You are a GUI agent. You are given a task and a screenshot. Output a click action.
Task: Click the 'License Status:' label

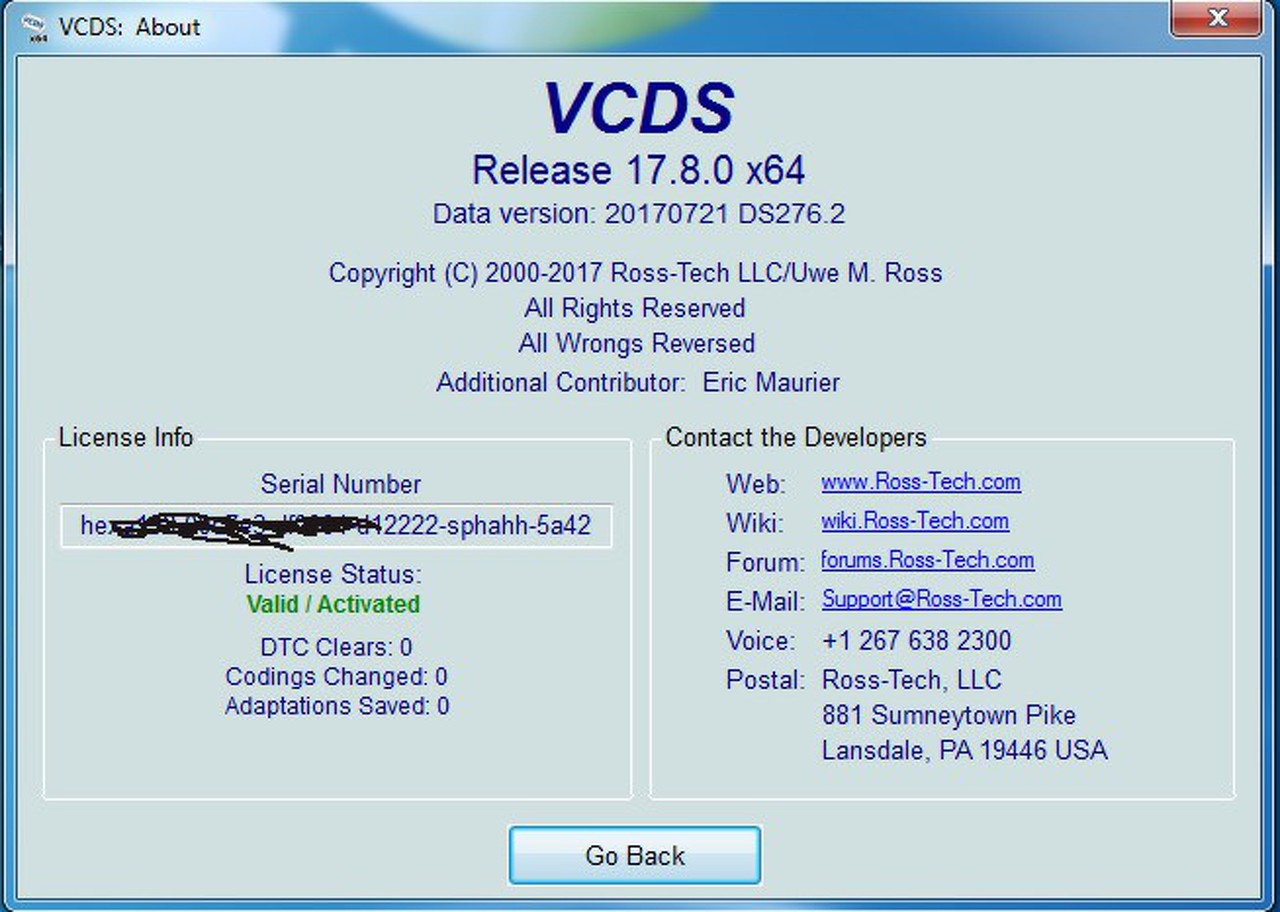point(333,575)
